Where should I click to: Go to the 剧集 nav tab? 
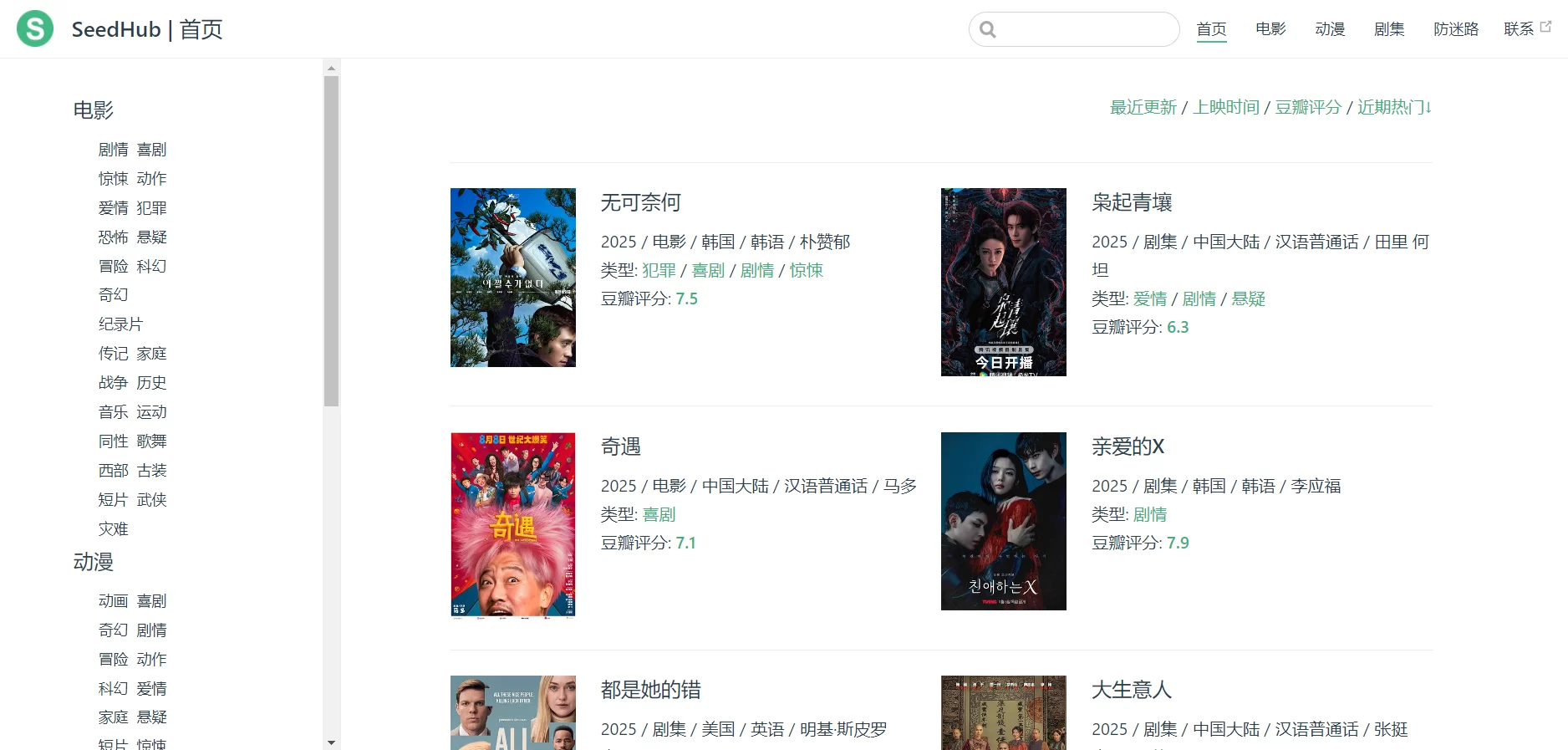point(1388,29)
